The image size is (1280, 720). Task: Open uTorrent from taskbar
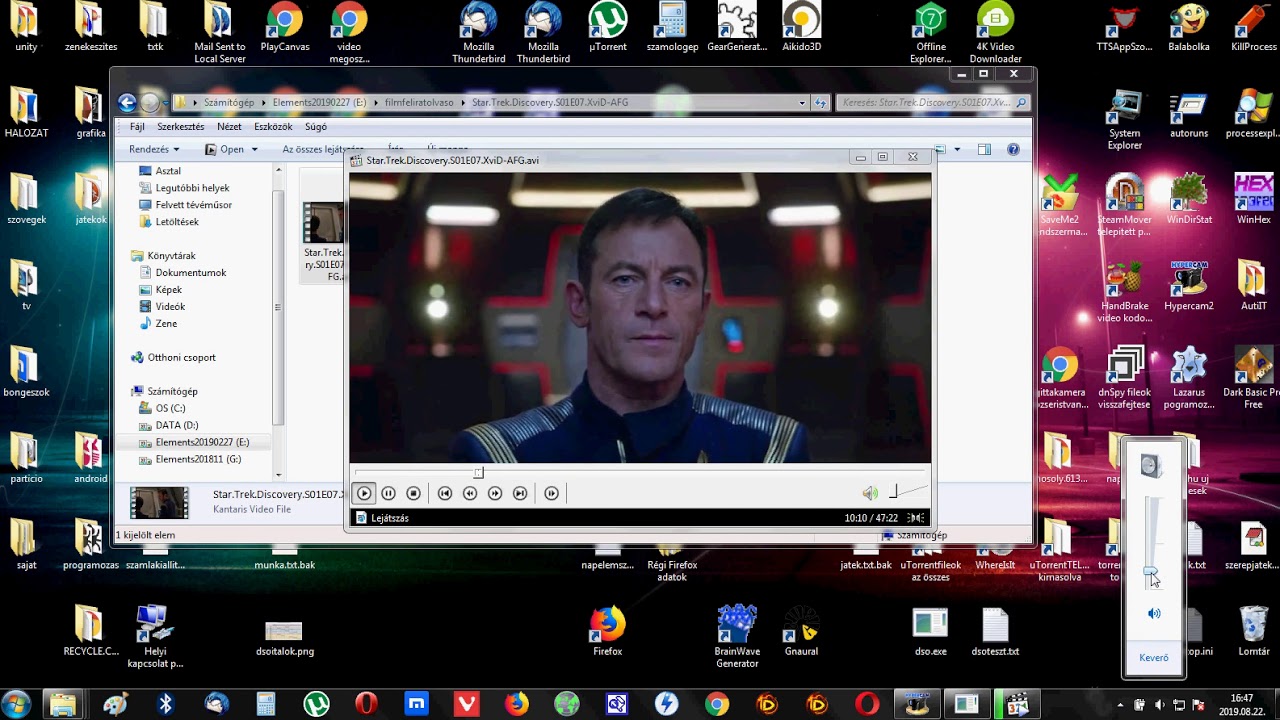tap(317, 704)
